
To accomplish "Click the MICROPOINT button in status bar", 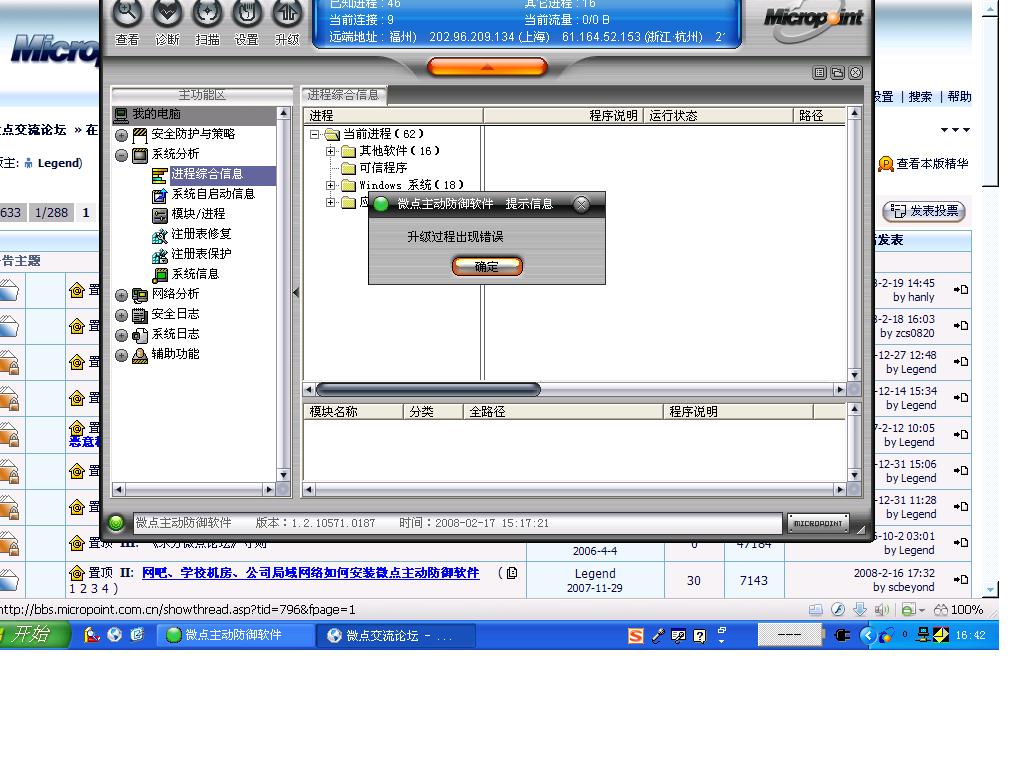I will point(818,524).
